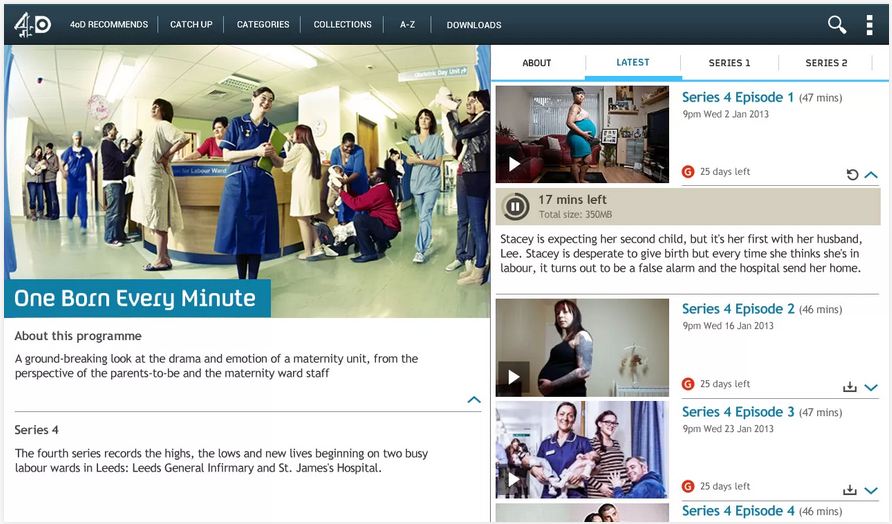The image size is (892, 524).
Task: Open the three-dot overflow menu
Action: [869, 25]
